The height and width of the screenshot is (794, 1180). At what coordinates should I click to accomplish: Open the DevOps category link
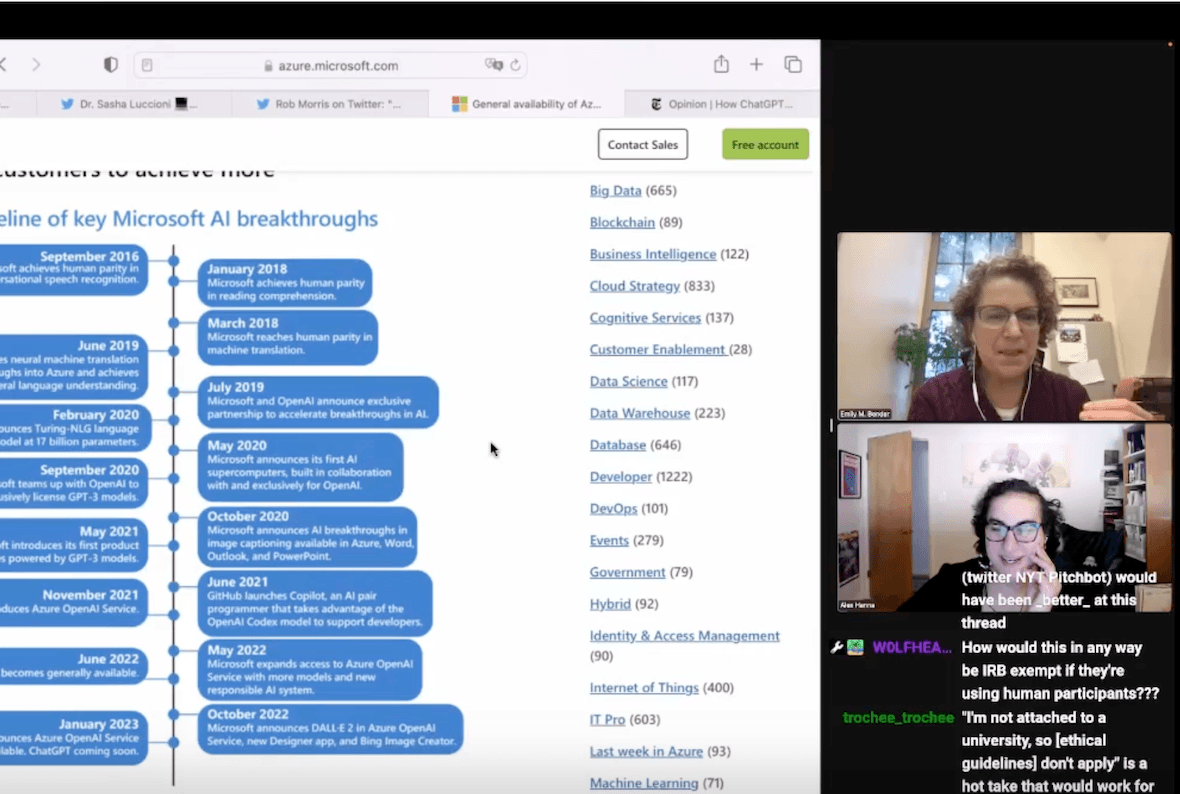click(x=613, y=508)
